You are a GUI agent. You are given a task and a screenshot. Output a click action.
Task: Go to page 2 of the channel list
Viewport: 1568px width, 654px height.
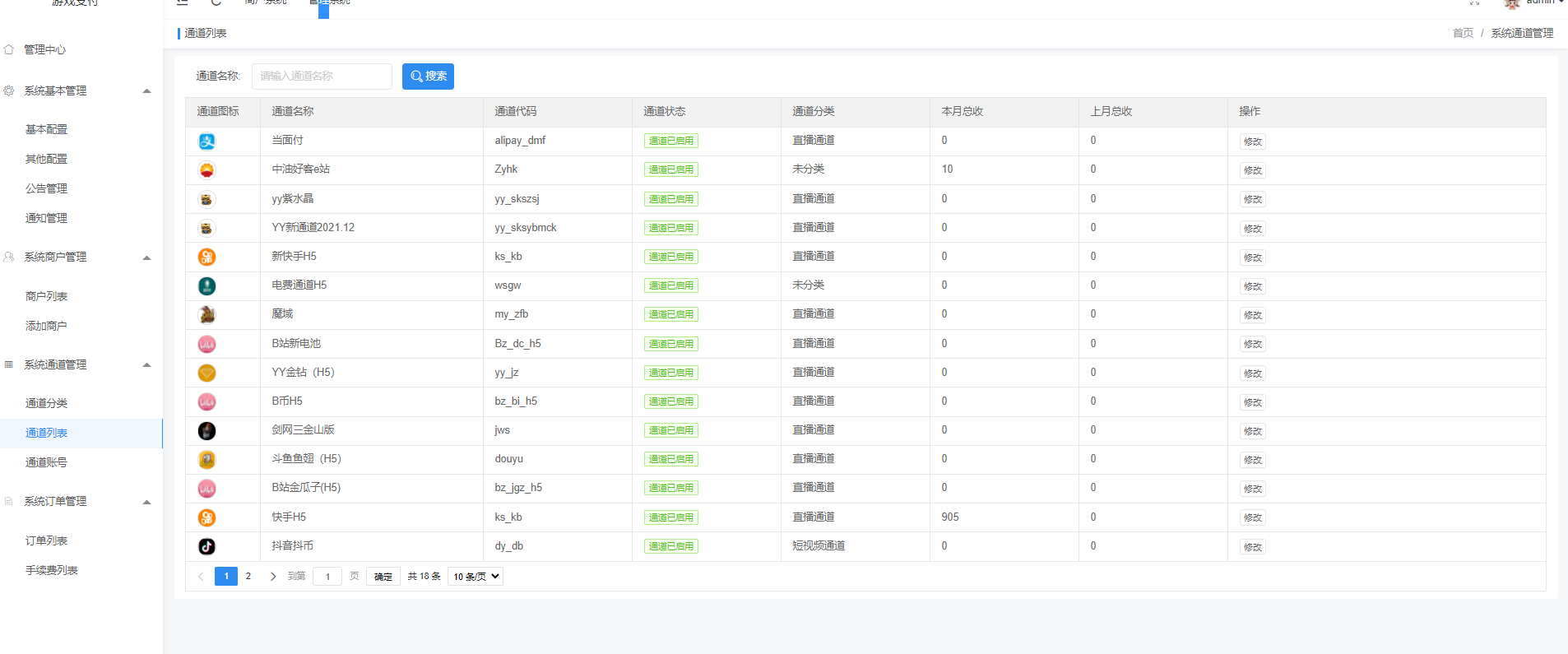pyautogui.click(x=248, y=577)
